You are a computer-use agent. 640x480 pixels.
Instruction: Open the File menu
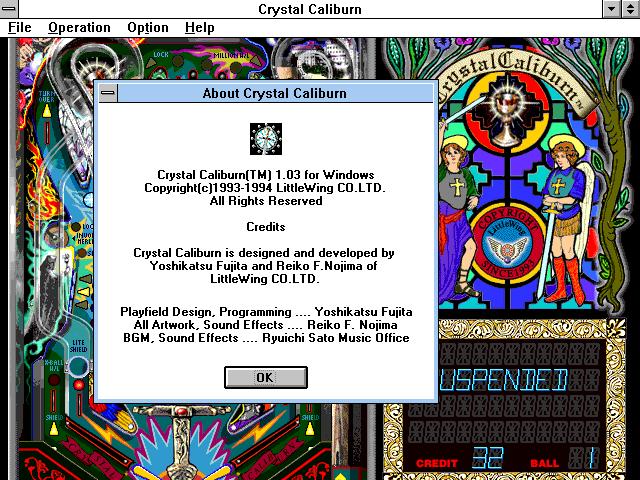[x=20, y=27]
